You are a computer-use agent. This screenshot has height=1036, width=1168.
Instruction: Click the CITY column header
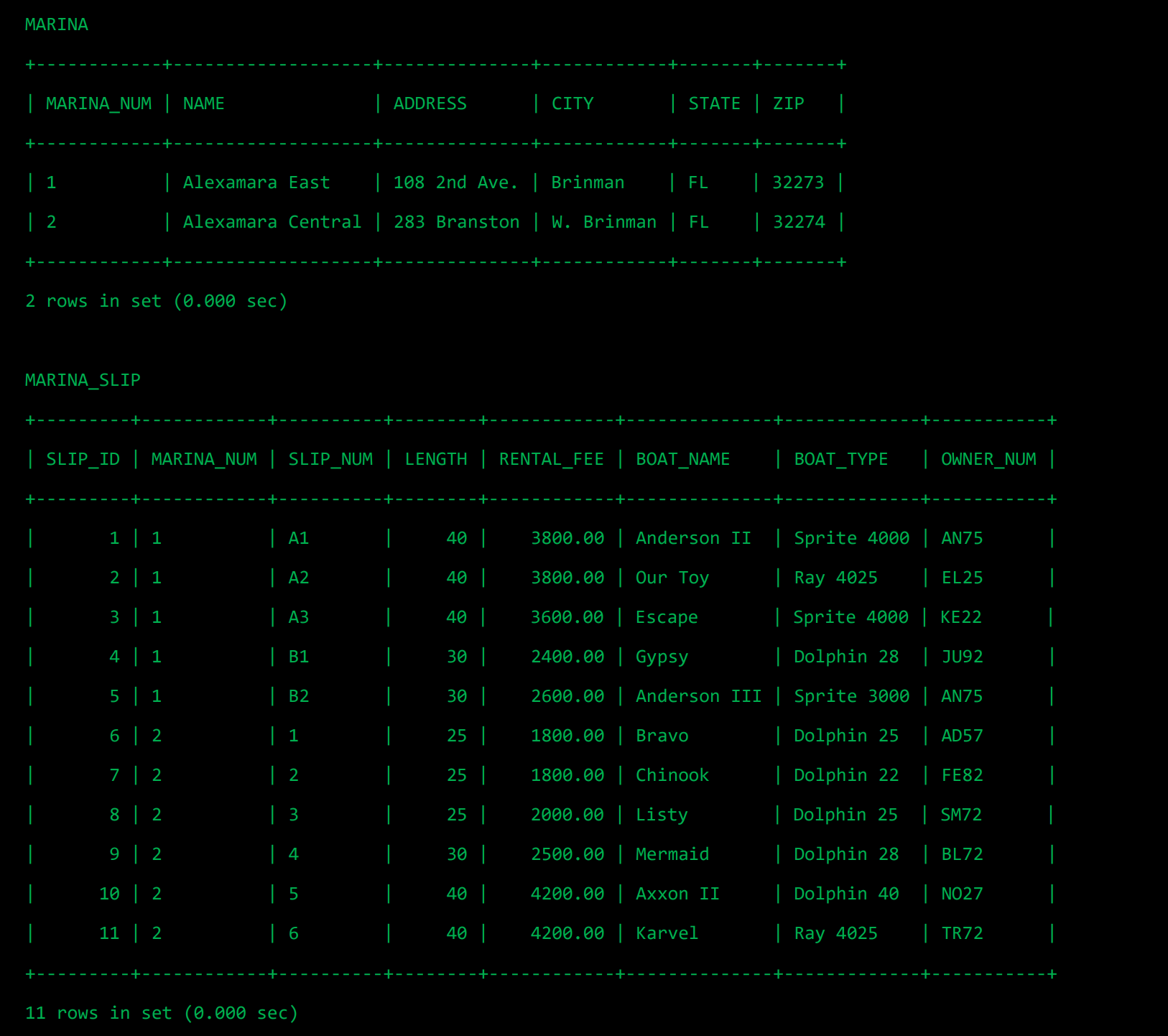(x=573, y=103)
